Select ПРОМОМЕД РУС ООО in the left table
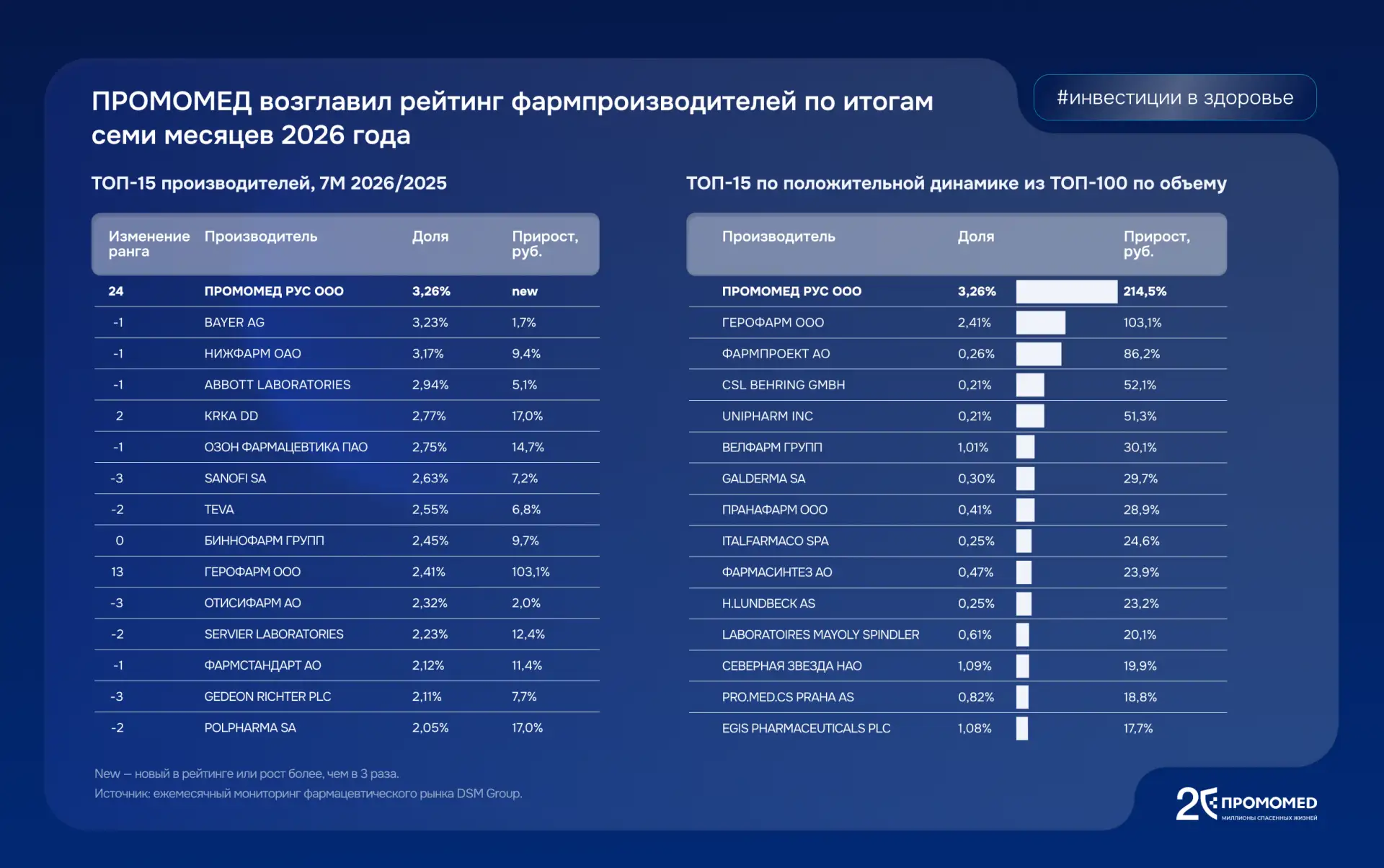The height and width of the screenshot is (868, 1384). [x=274, y=291]
